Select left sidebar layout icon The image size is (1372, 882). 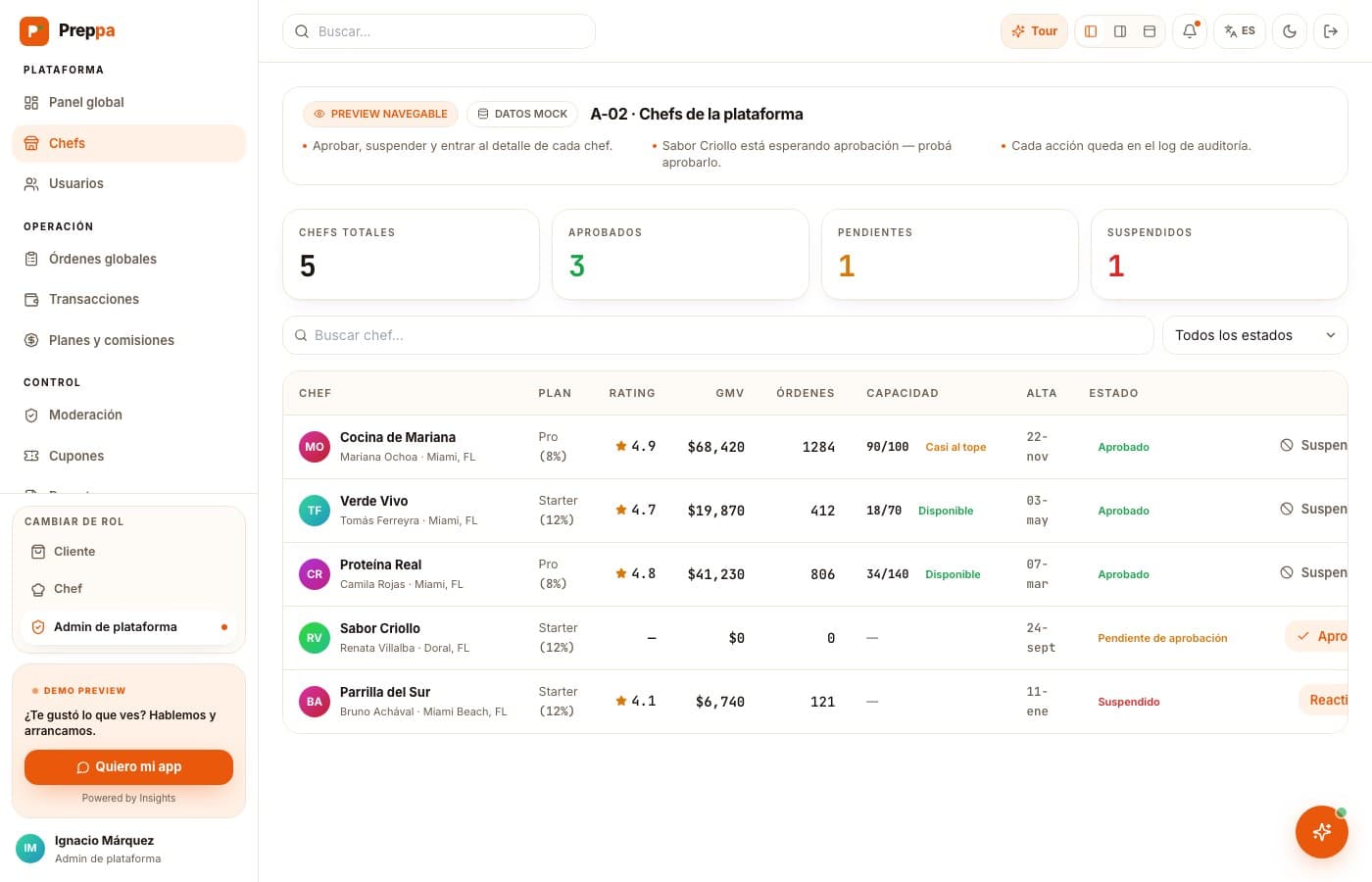point(1091,31)
